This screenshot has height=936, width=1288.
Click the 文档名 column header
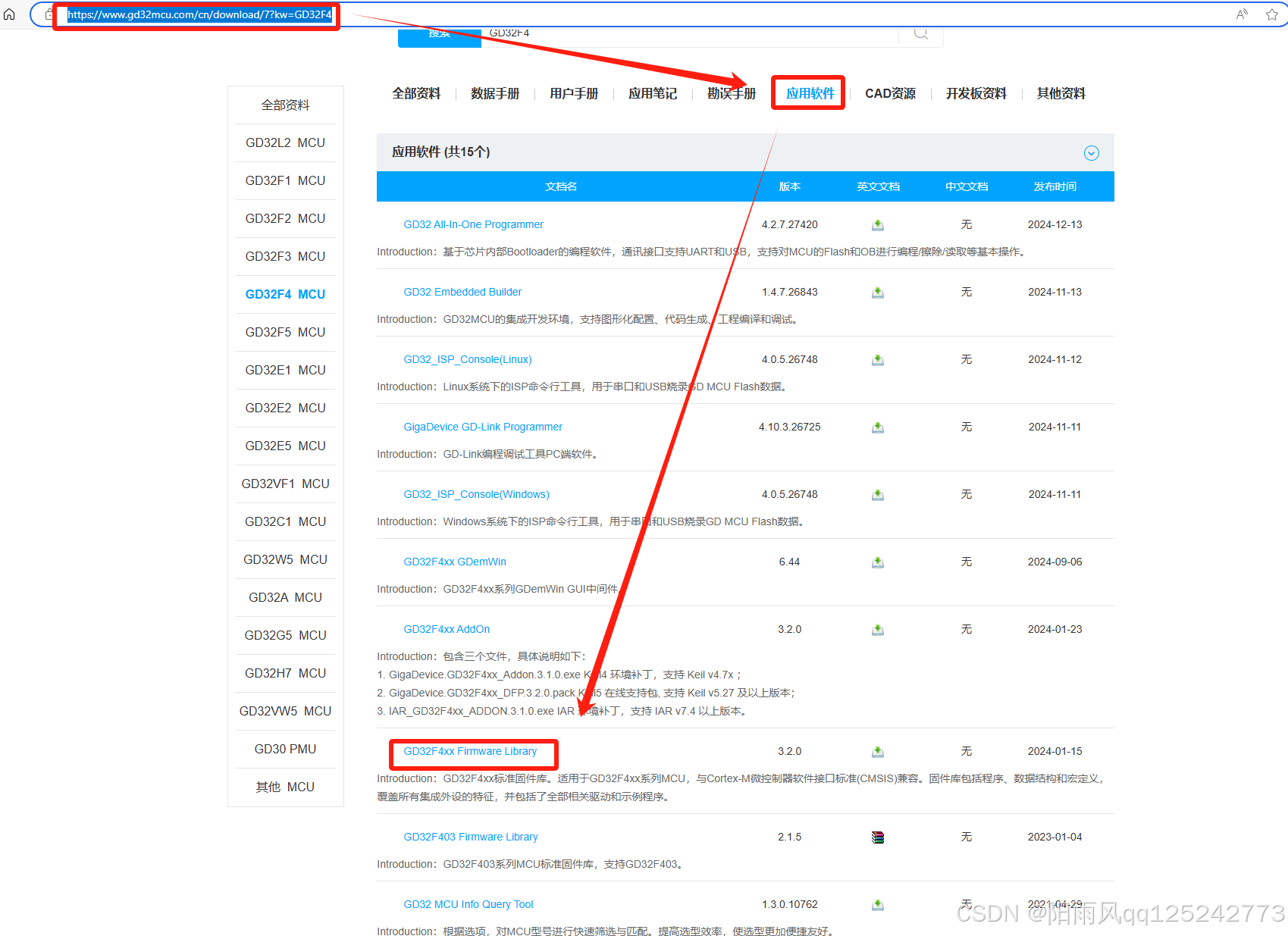click(x=561, y=186)
